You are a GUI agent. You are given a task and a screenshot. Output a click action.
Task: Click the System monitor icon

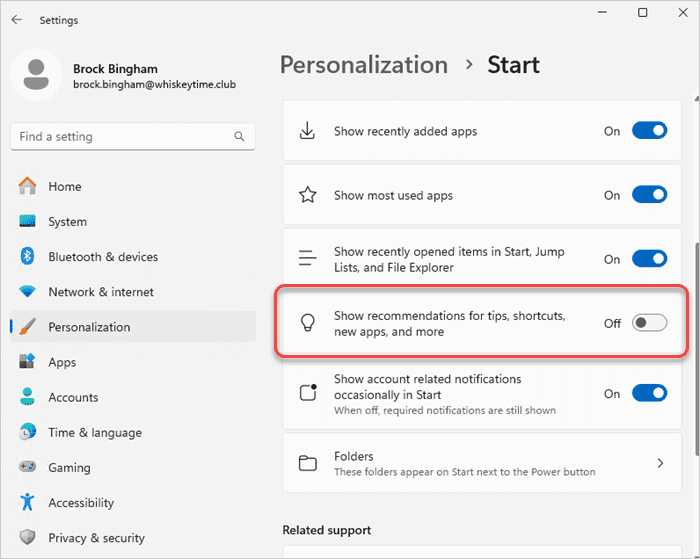coord(27,221)
